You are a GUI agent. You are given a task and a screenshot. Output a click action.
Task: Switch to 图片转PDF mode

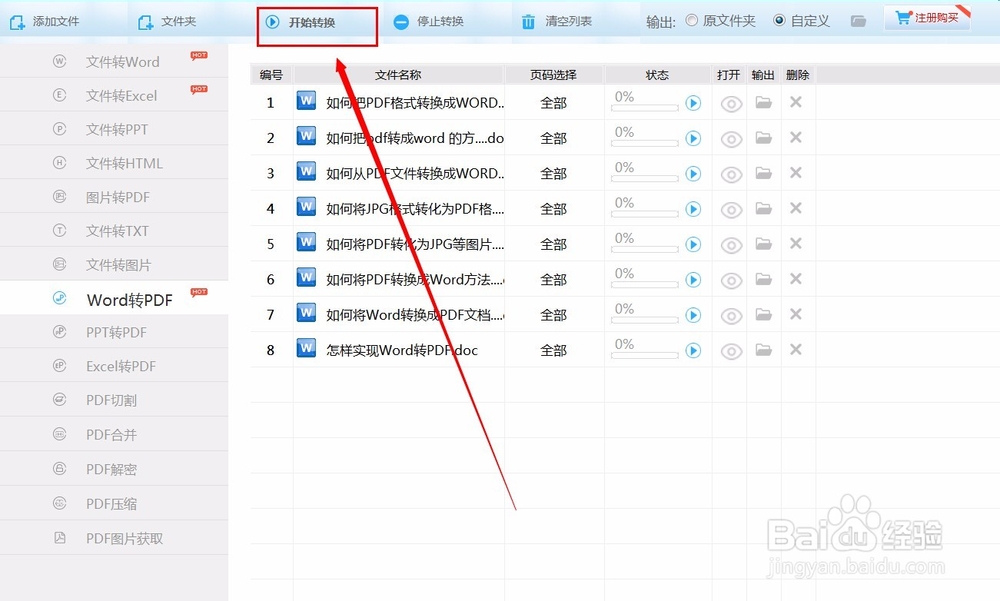114,197
